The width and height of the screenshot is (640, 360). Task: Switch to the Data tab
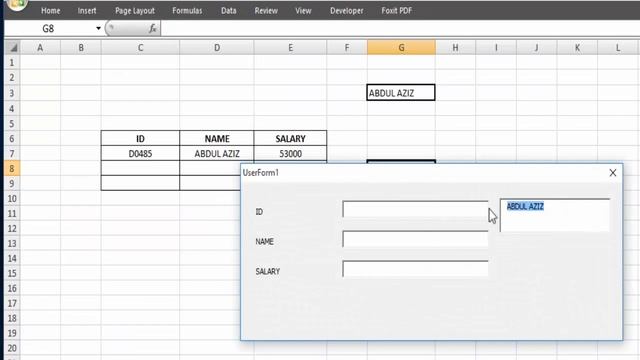click(x=229, y=11)
